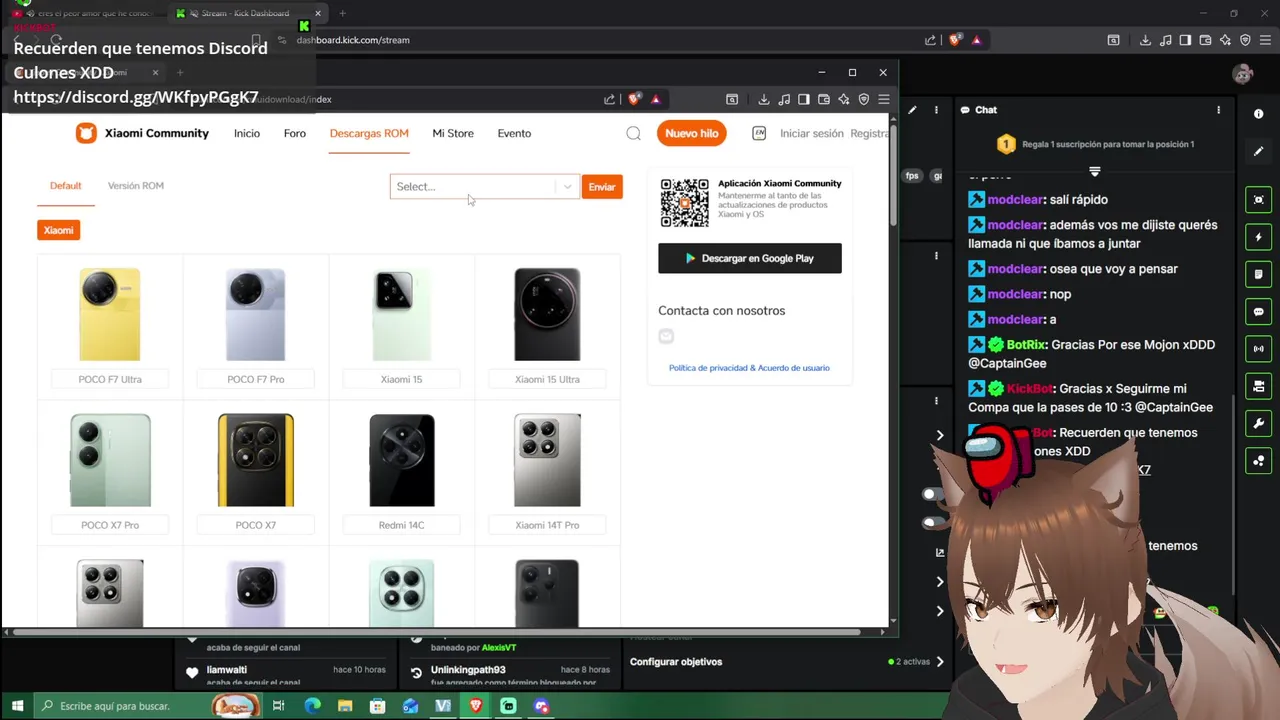Screen dimensions: 1280x720
Task: Open Brave browser from the taskbar
Action: point(476,706)
